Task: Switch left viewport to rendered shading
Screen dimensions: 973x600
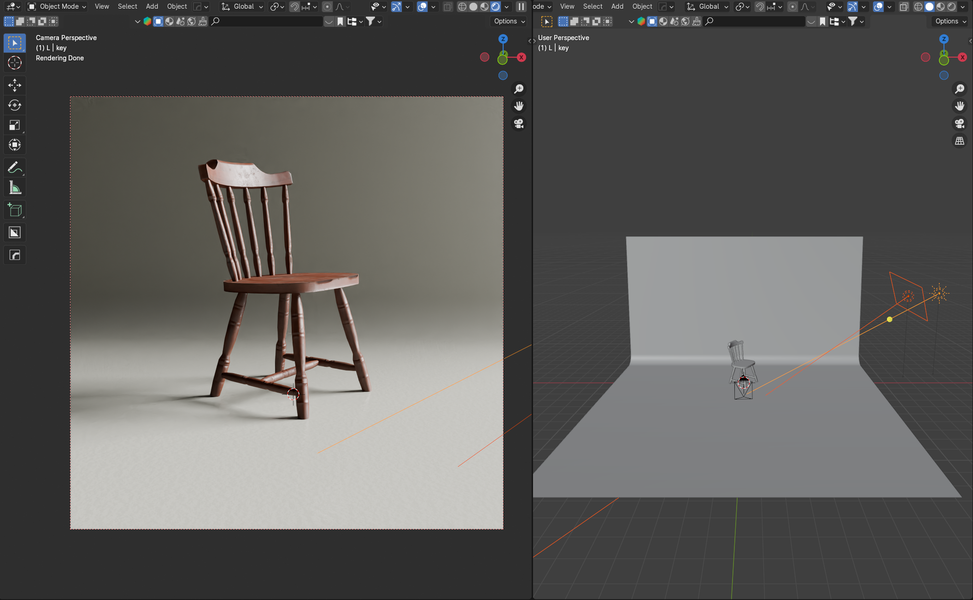Action: [x=496, y=6]
